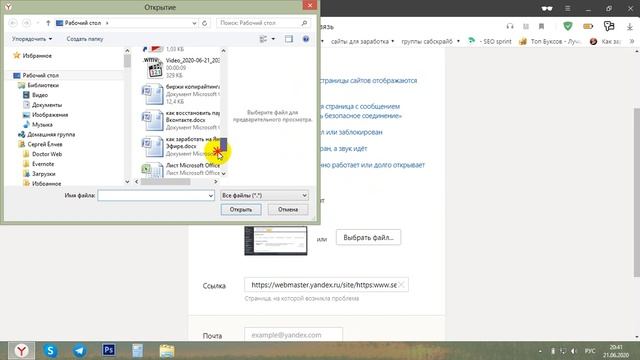Viewport: 640px width, 360px height.
Task: Select the Video_2020-06-21 file
Action: click(x=181, y=68)
